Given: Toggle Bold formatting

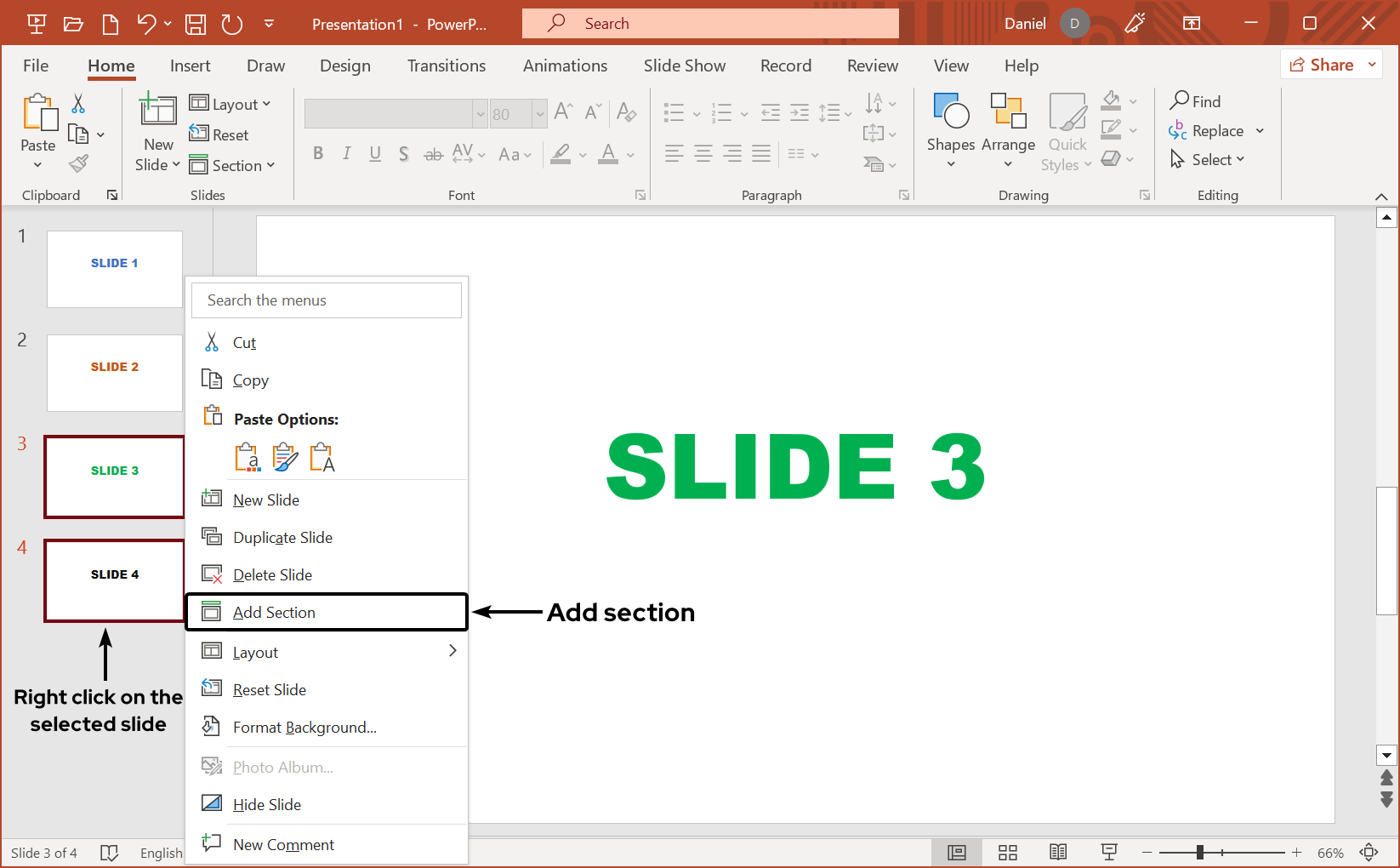Looking at the screenshot, I should click(318, 154).
